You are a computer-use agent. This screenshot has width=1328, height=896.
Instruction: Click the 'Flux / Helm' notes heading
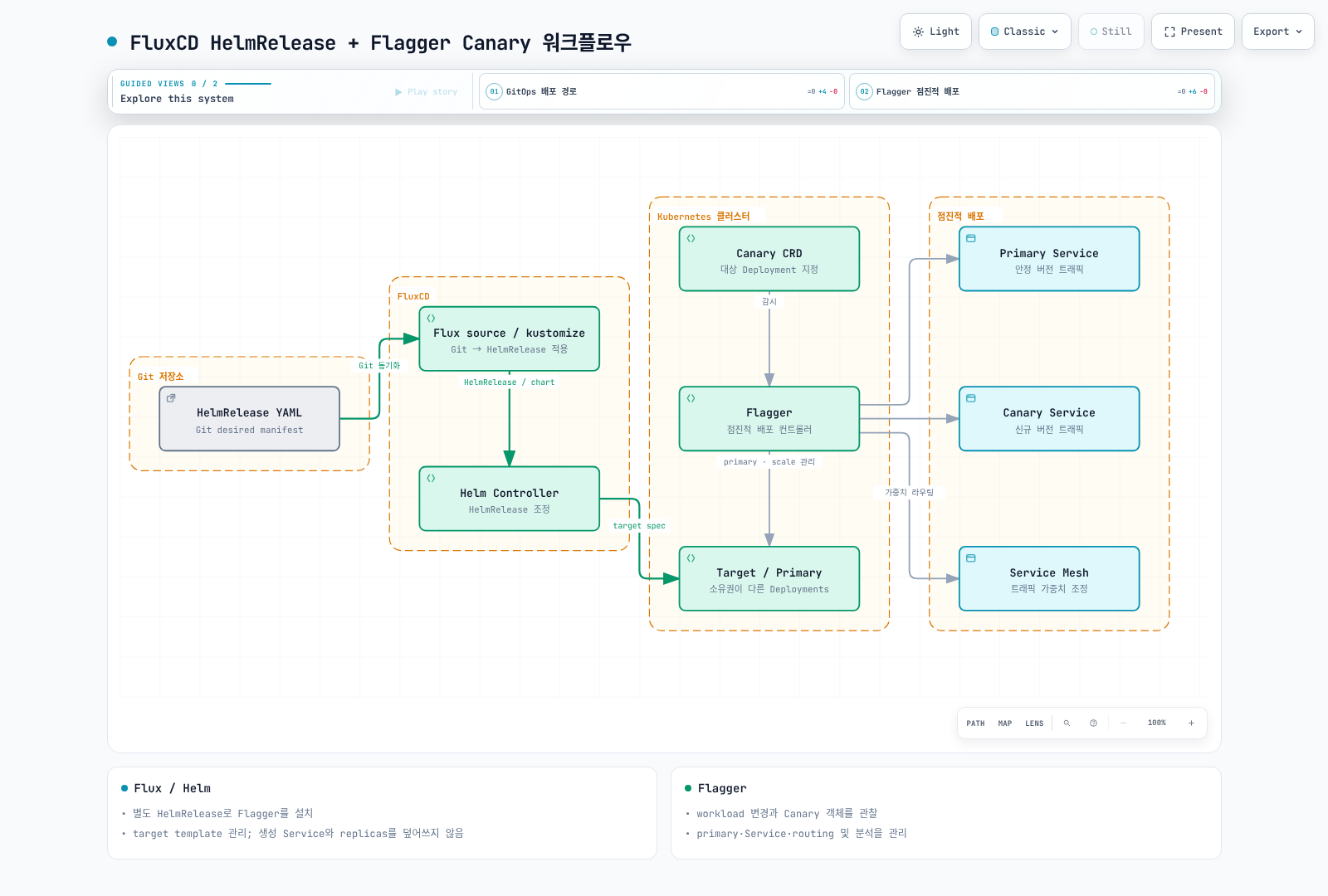click(172, 788)
